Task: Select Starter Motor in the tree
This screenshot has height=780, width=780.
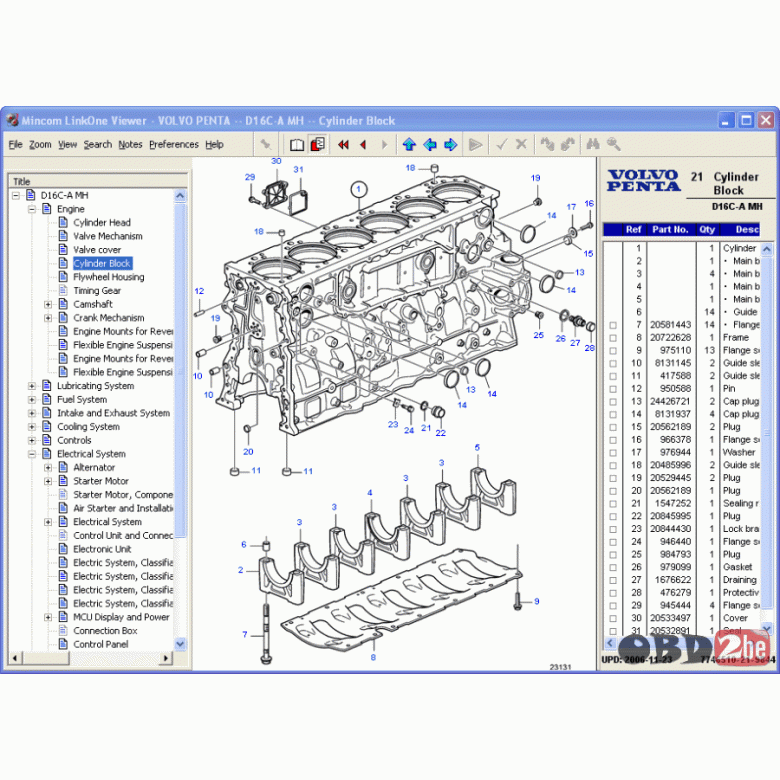Action: (x=101, y=481)
